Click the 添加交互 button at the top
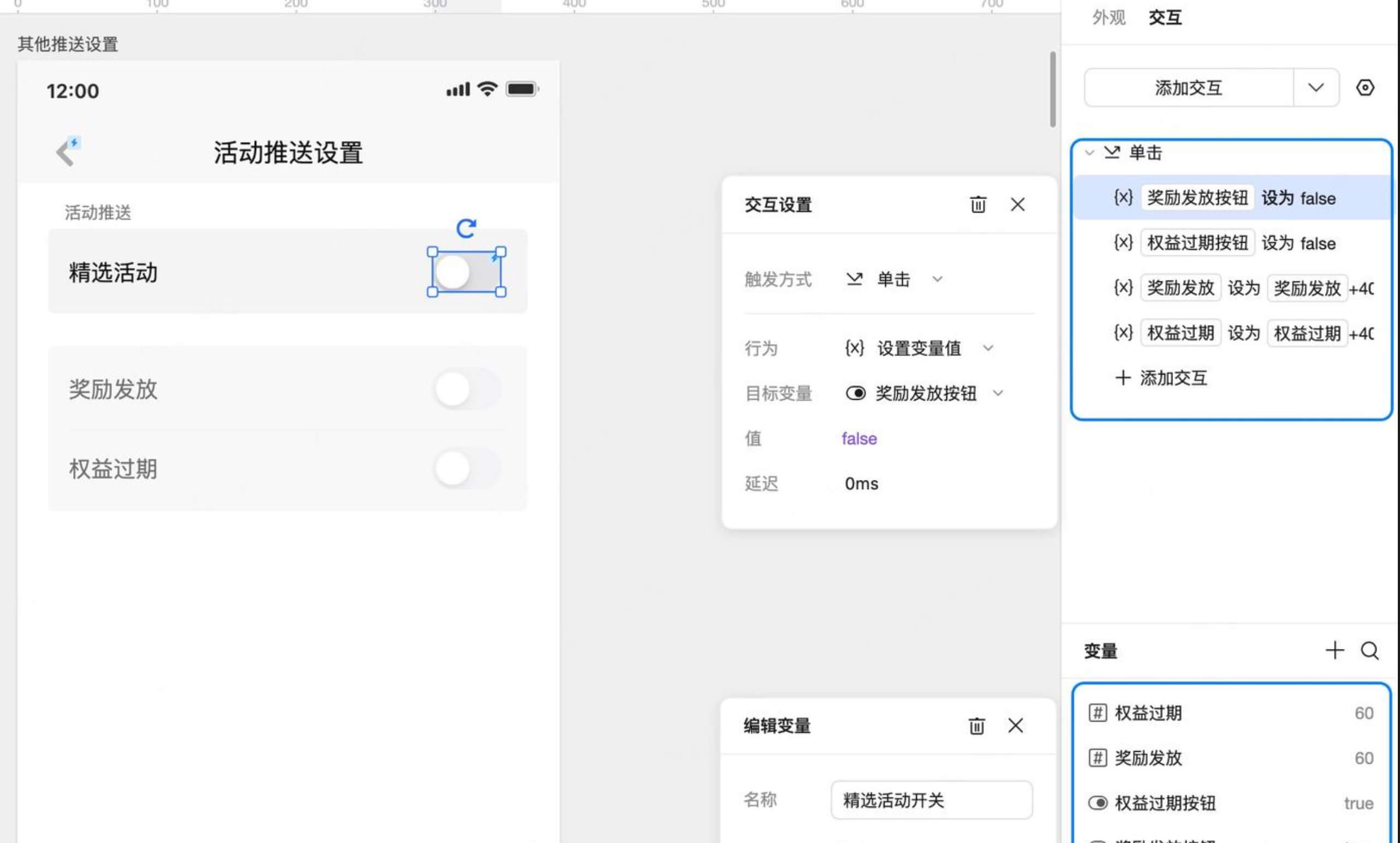 coord(1188,88)
